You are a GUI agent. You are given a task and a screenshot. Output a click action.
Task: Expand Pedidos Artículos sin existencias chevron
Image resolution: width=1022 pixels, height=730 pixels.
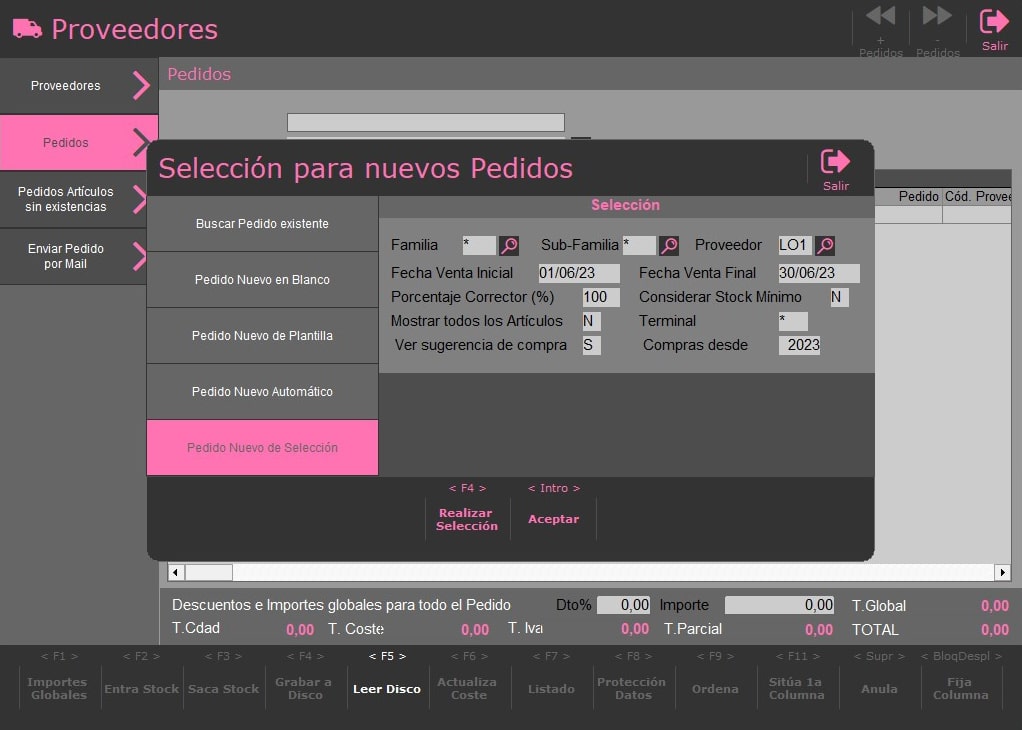[x=139, y=199]
